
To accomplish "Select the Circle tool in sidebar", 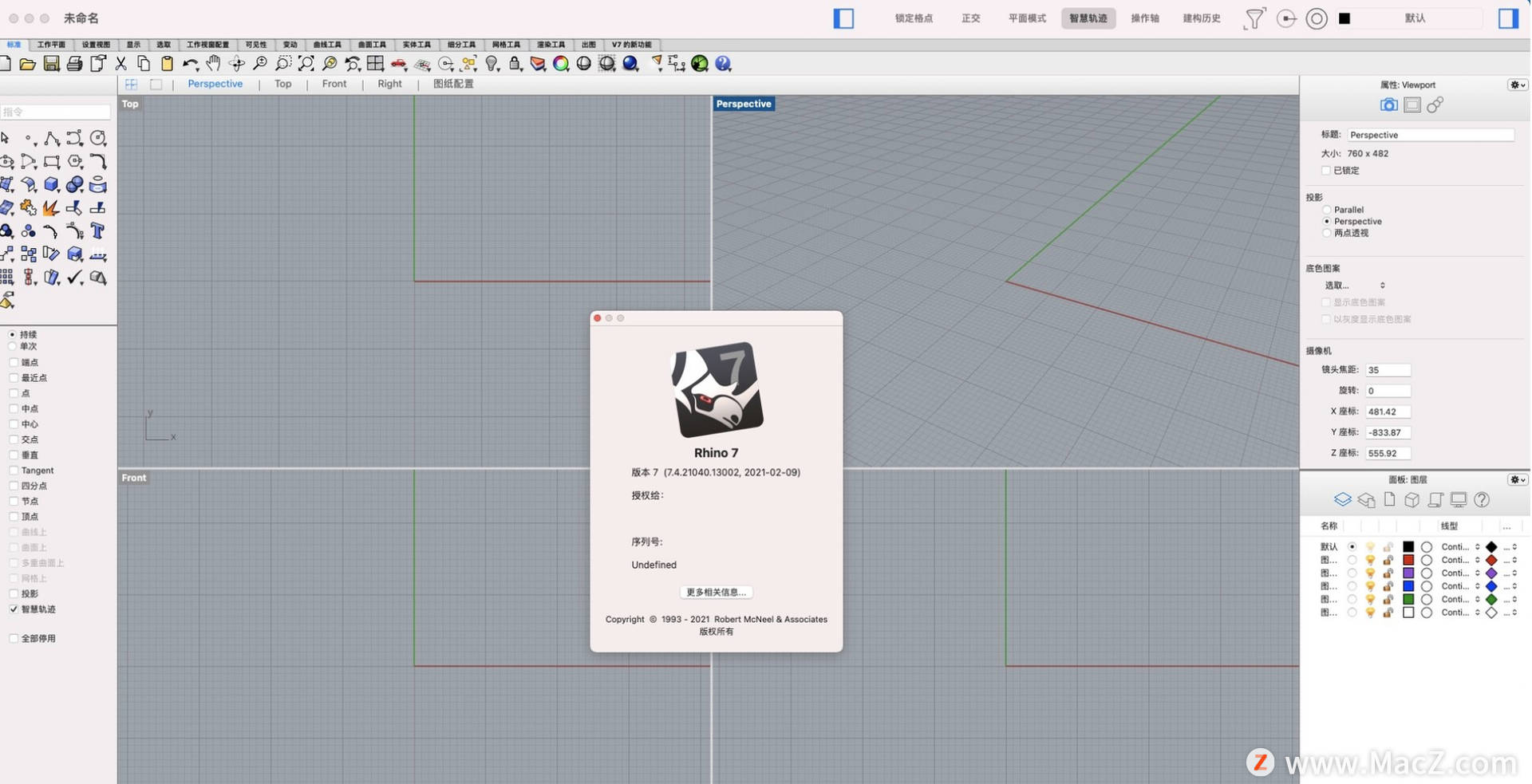I will click(x=98, y=138).
